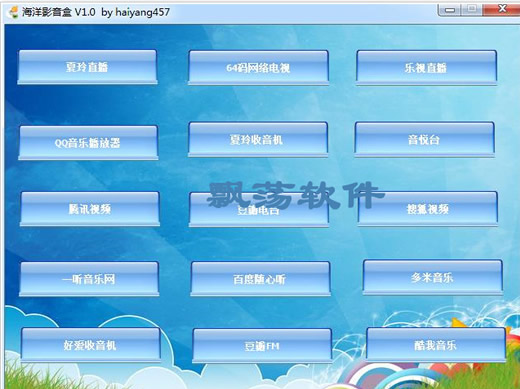Open 夏玲收音机 radio
This screenshot has height=389, width=520.
[x=258, y=139]
